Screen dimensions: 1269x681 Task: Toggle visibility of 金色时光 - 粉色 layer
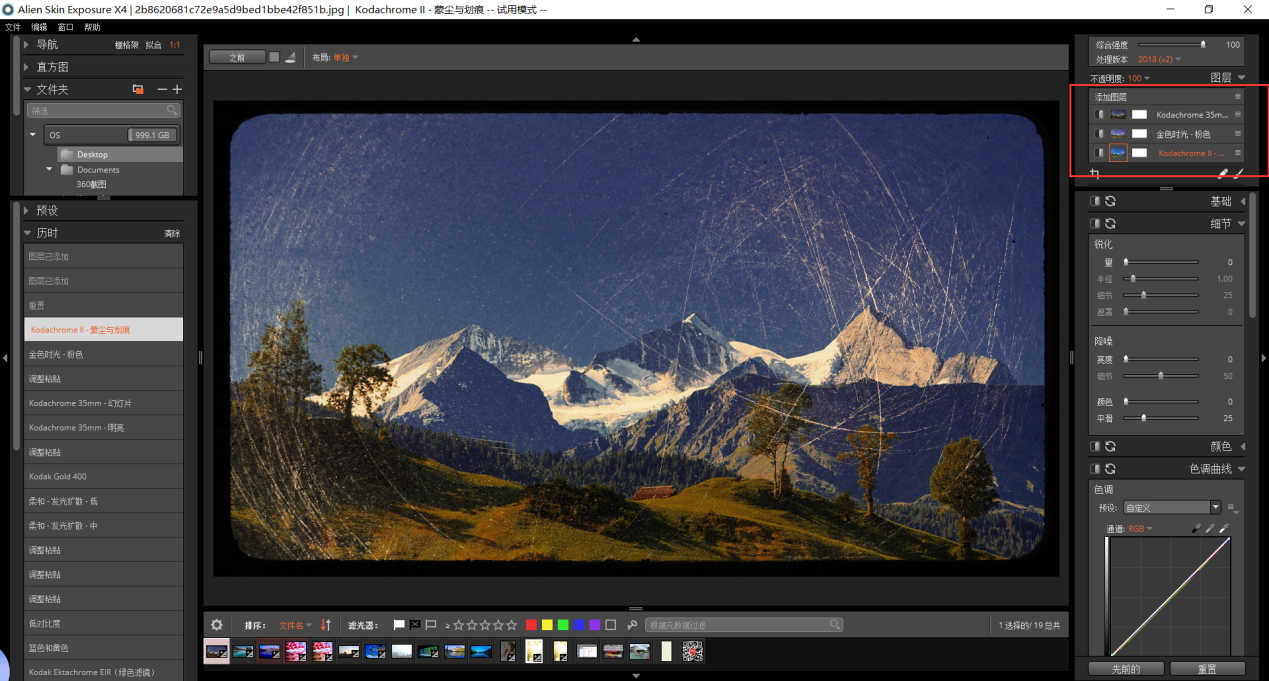(1099, 134)
